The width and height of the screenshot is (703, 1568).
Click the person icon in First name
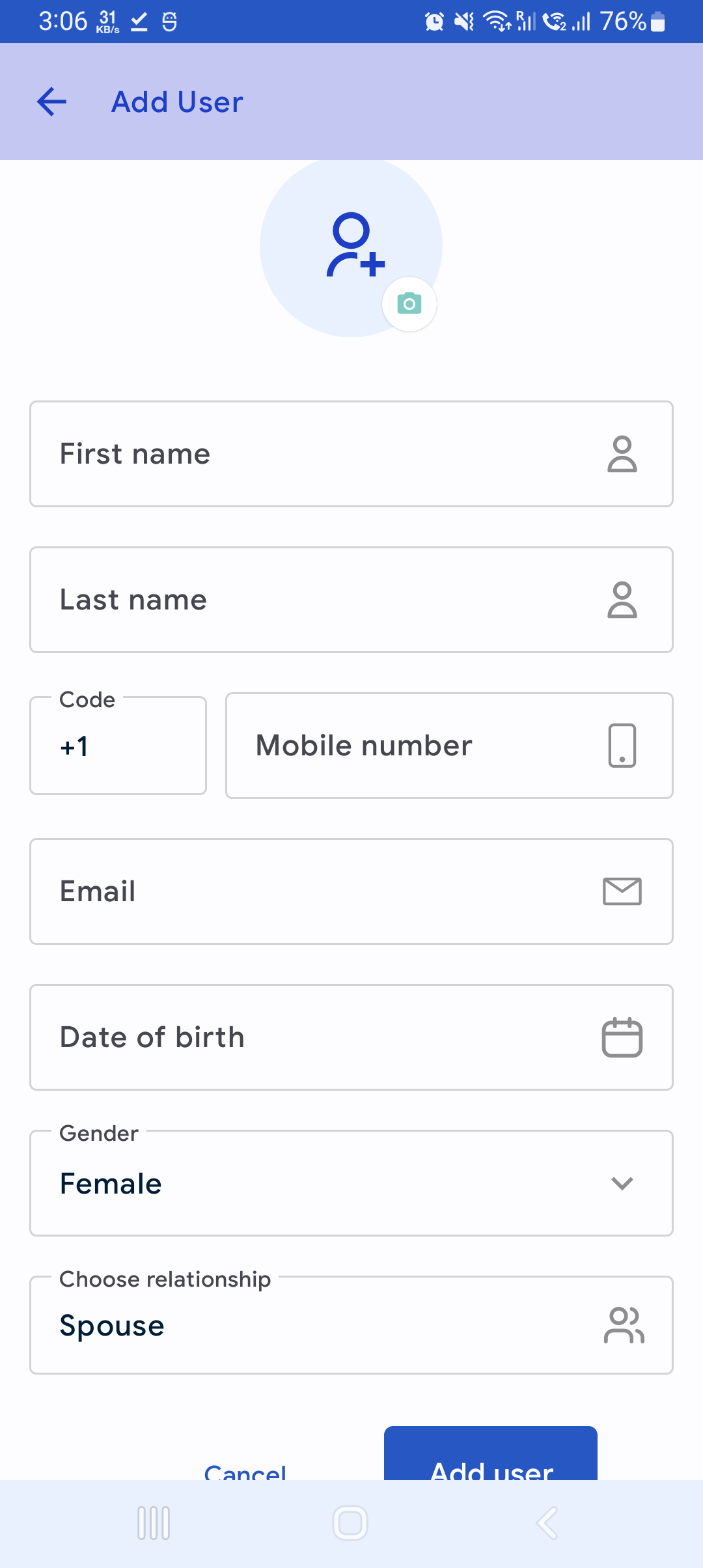(x=622, y=454)
